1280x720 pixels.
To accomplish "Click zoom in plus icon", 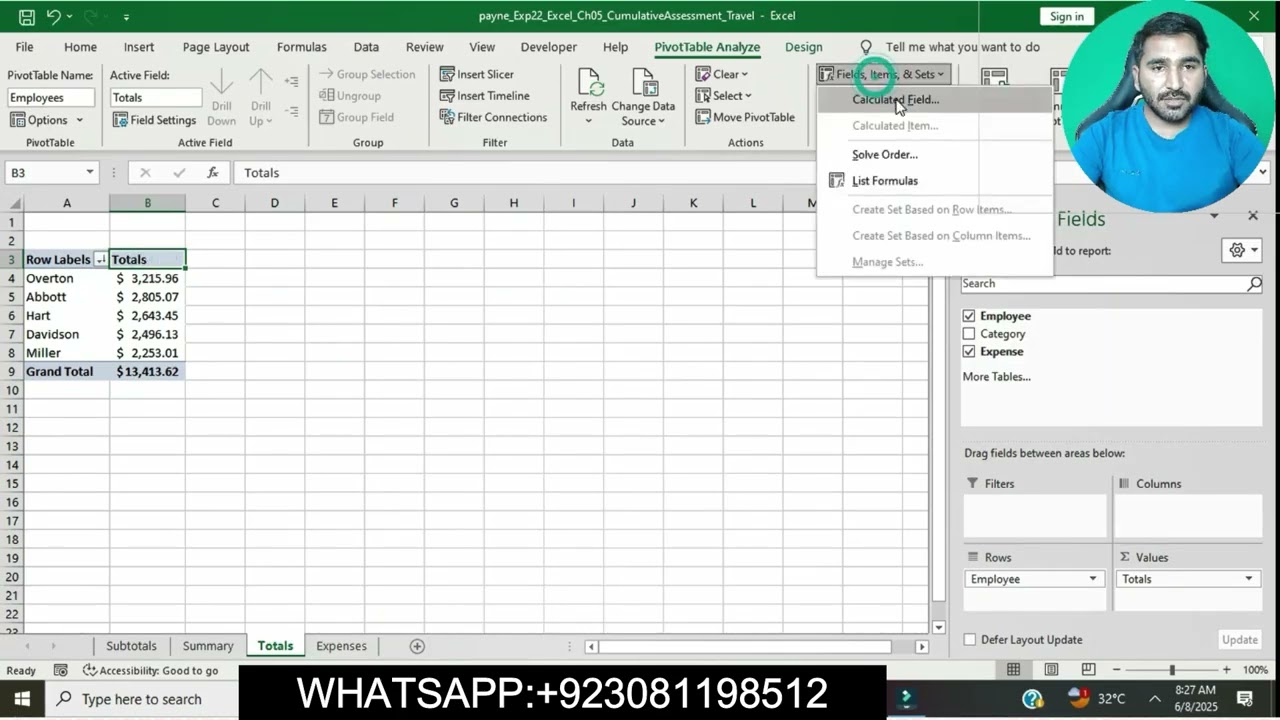I will (x=1227, y=670).
